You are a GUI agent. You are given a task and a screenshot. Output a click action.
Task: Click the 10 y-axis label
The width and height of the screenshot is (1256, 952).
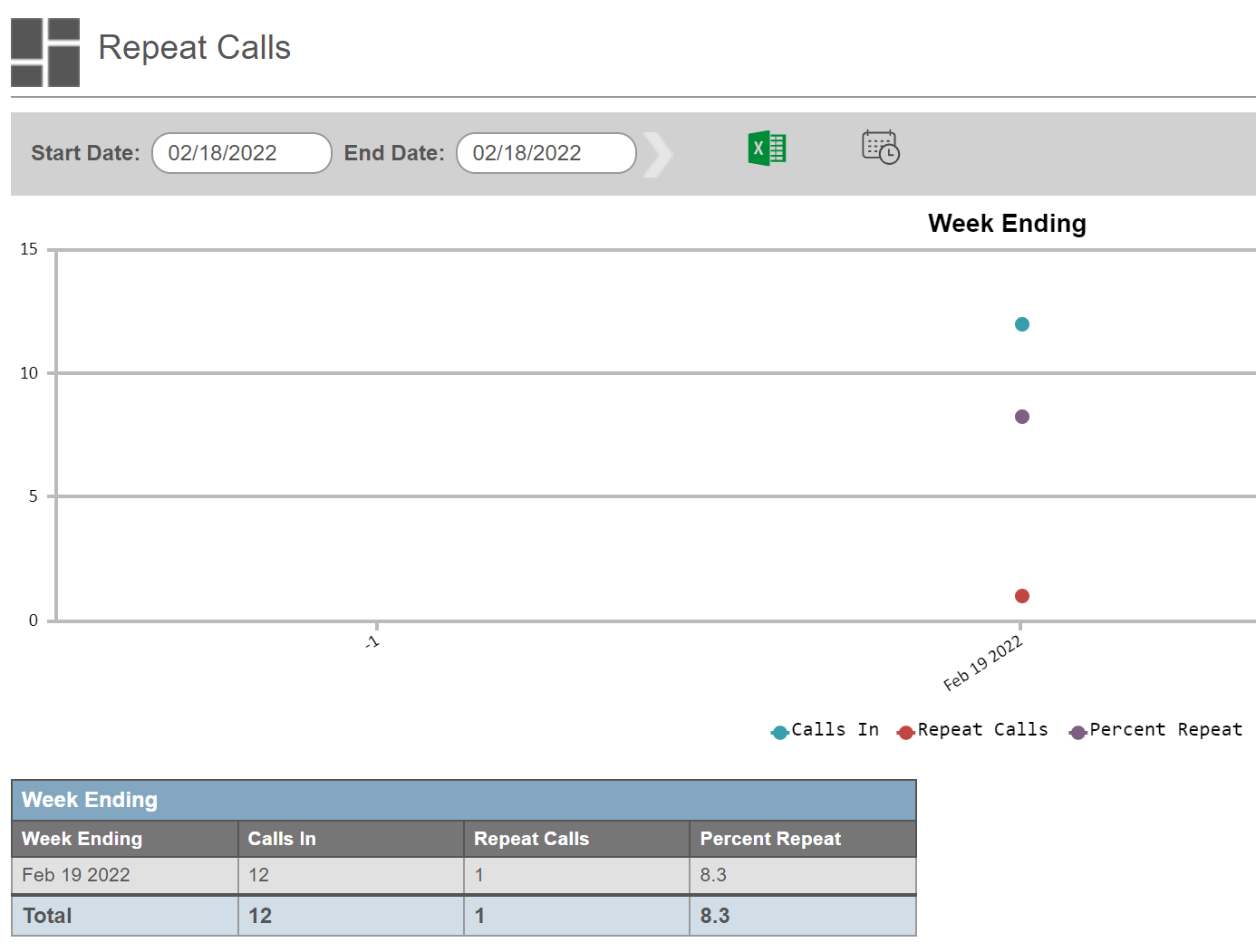[29, 373]
